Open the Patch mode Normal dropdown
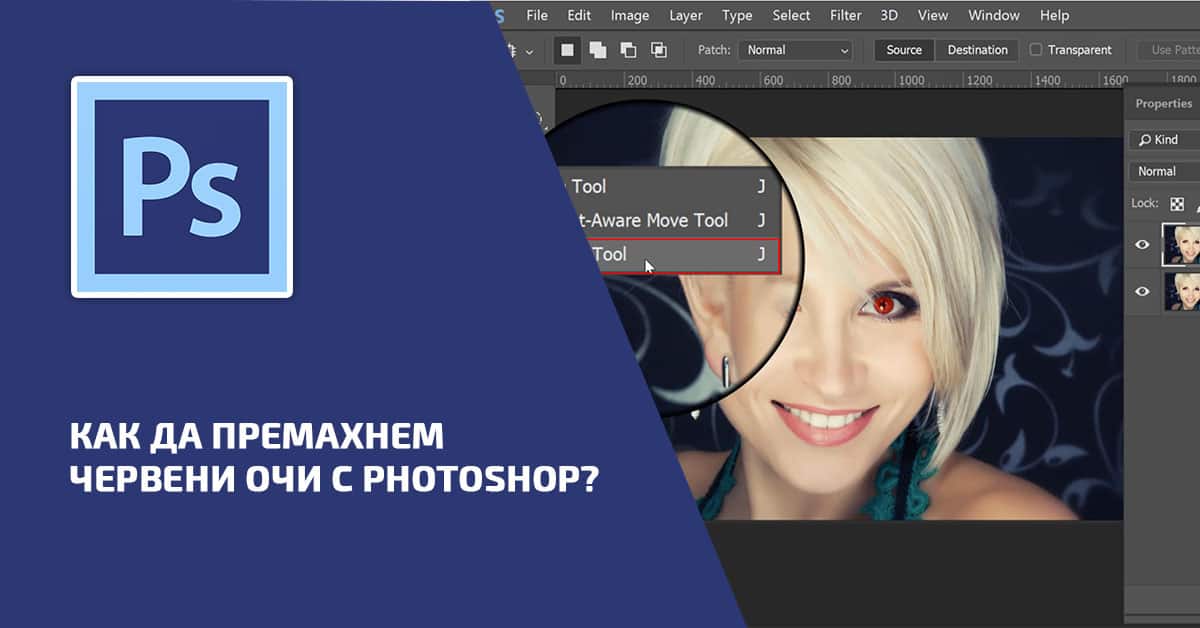This screenshot has height=628, width=1200. (795, 50)
